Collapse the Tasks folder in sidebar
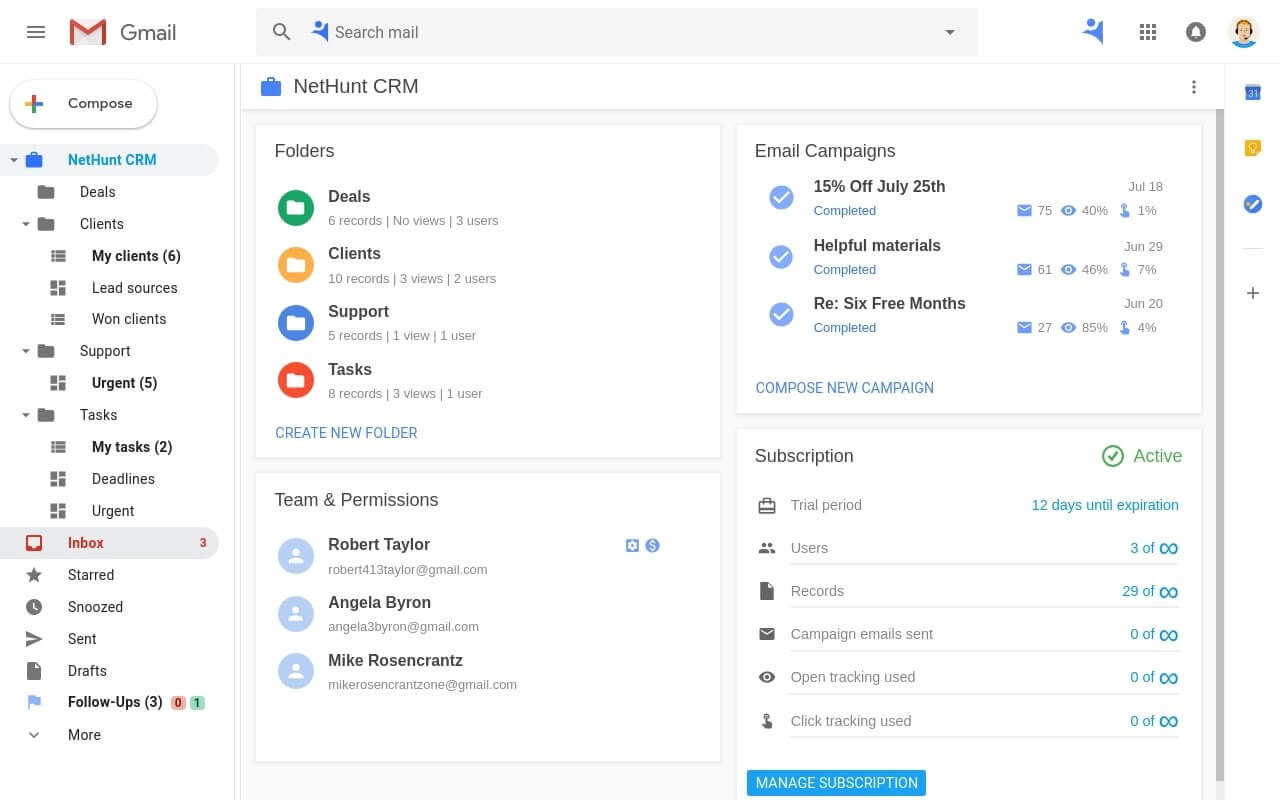This screenshot has width=1280, height=800. point(26,415)
